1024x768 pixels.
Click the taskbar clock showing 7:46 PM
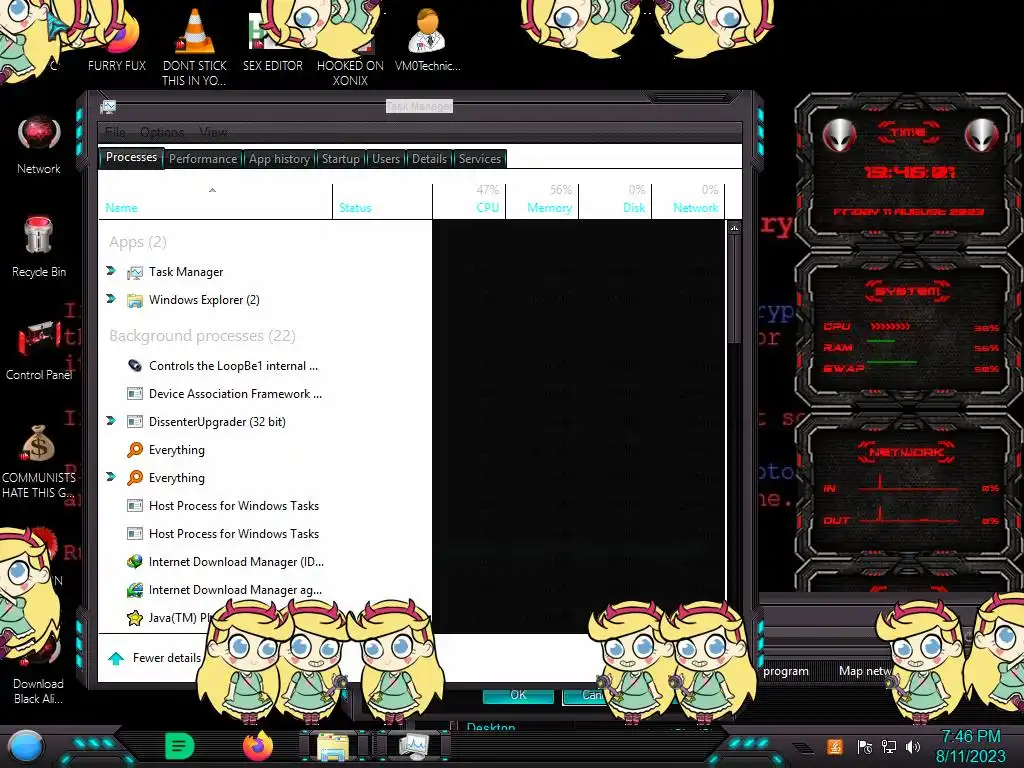click(x=970, y=746)
